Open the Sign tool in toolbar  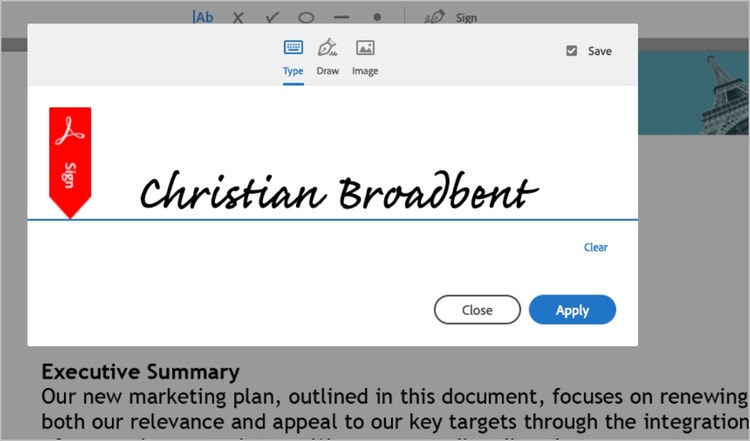click(x=451, y=17)
